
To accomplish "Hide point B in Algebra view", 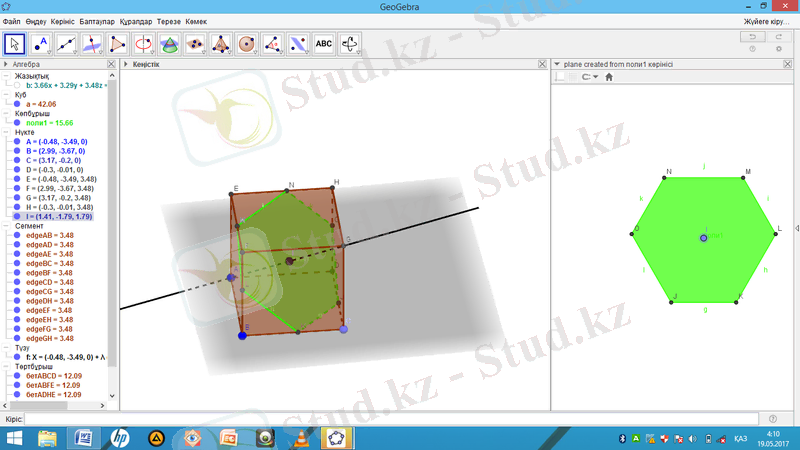I will tap(17, 151).
